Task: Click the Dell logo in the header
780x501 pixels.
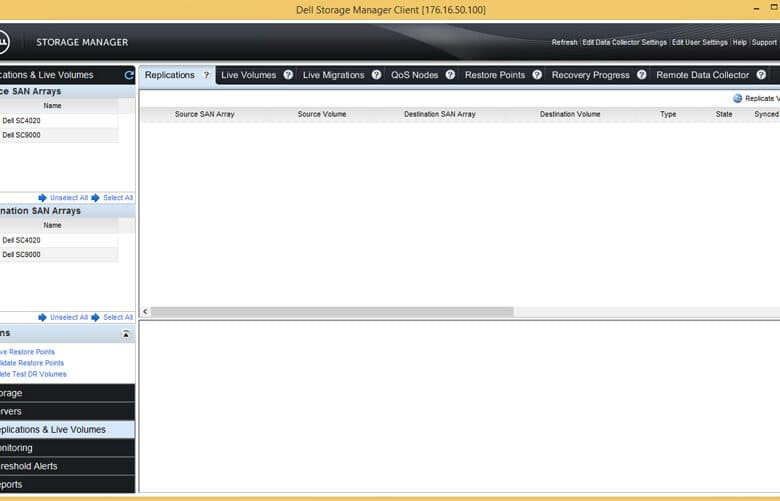Action: pos(2,42)
